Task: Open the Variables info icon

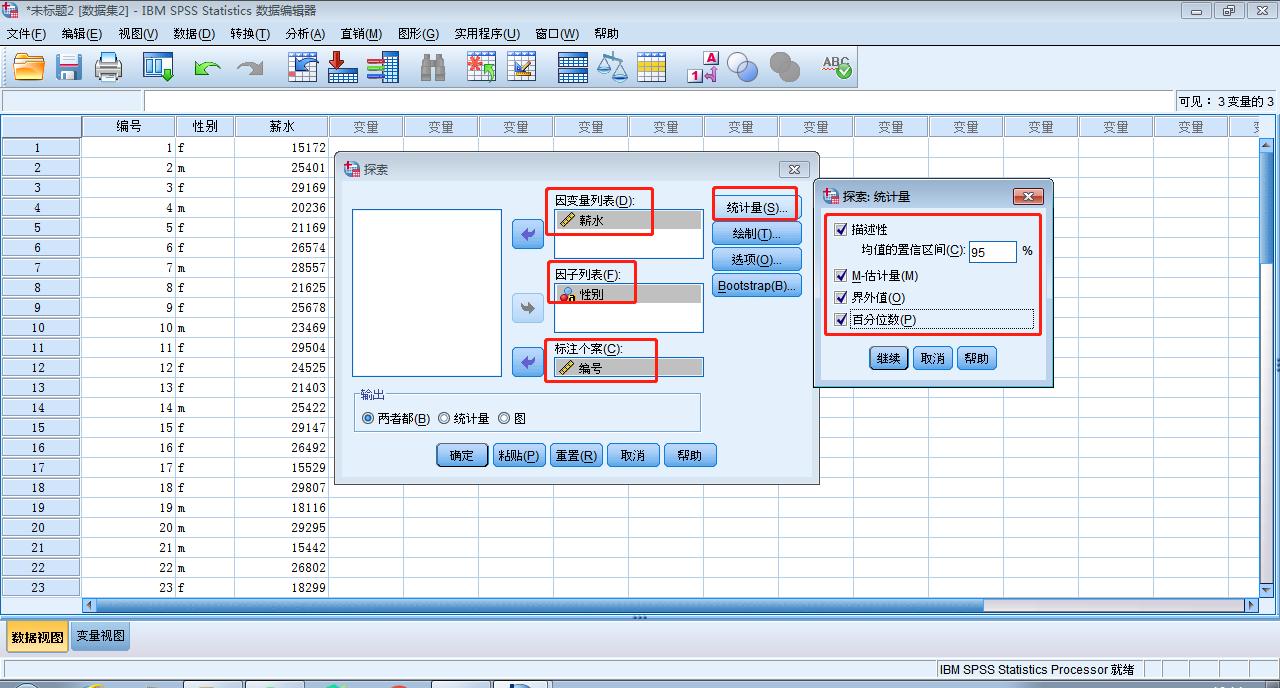Action: coord(383,67)
